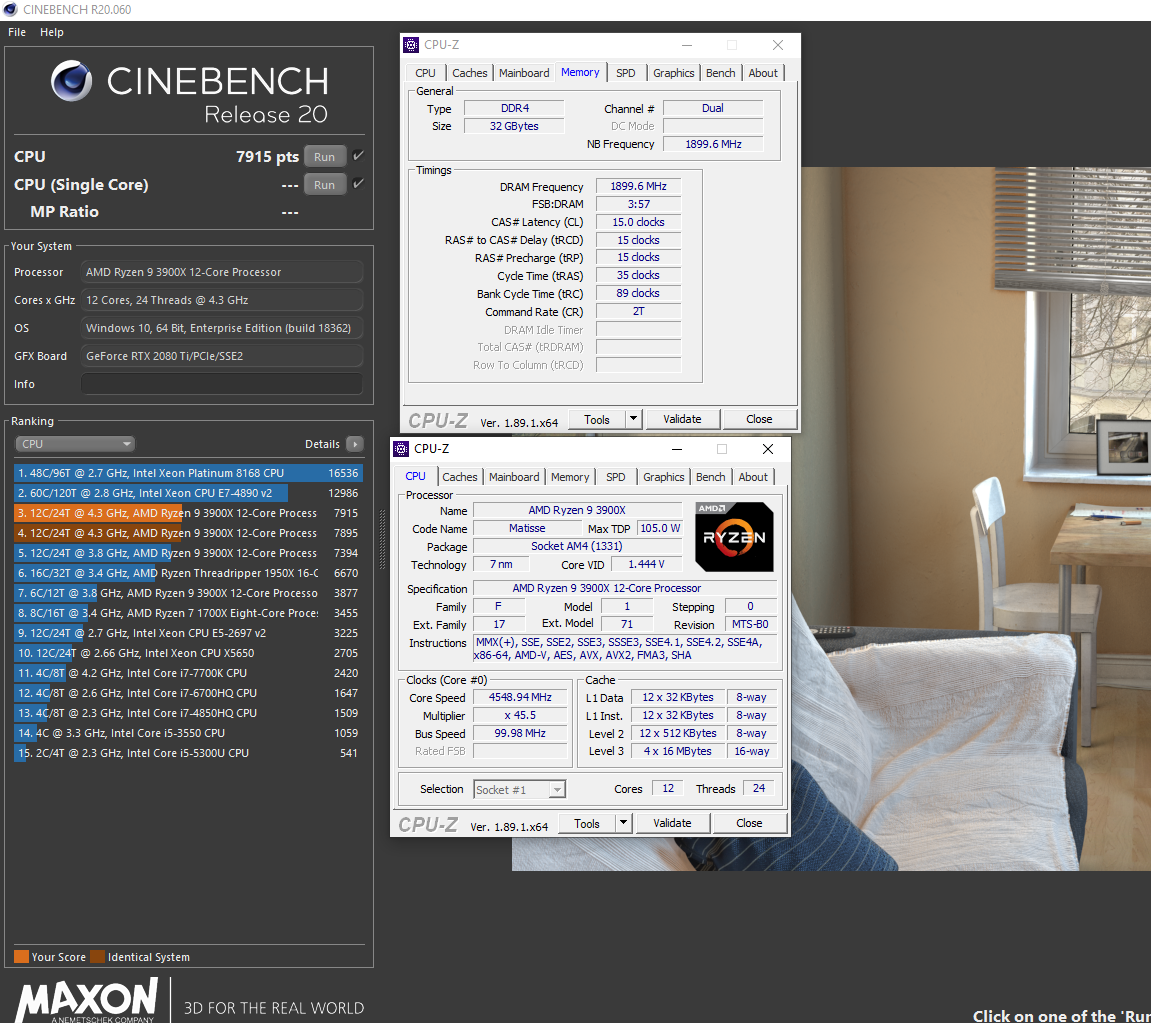Viewport: 1151px width, 1023px height.
Task: Click Tools button in CPU window
Action: 587,823
